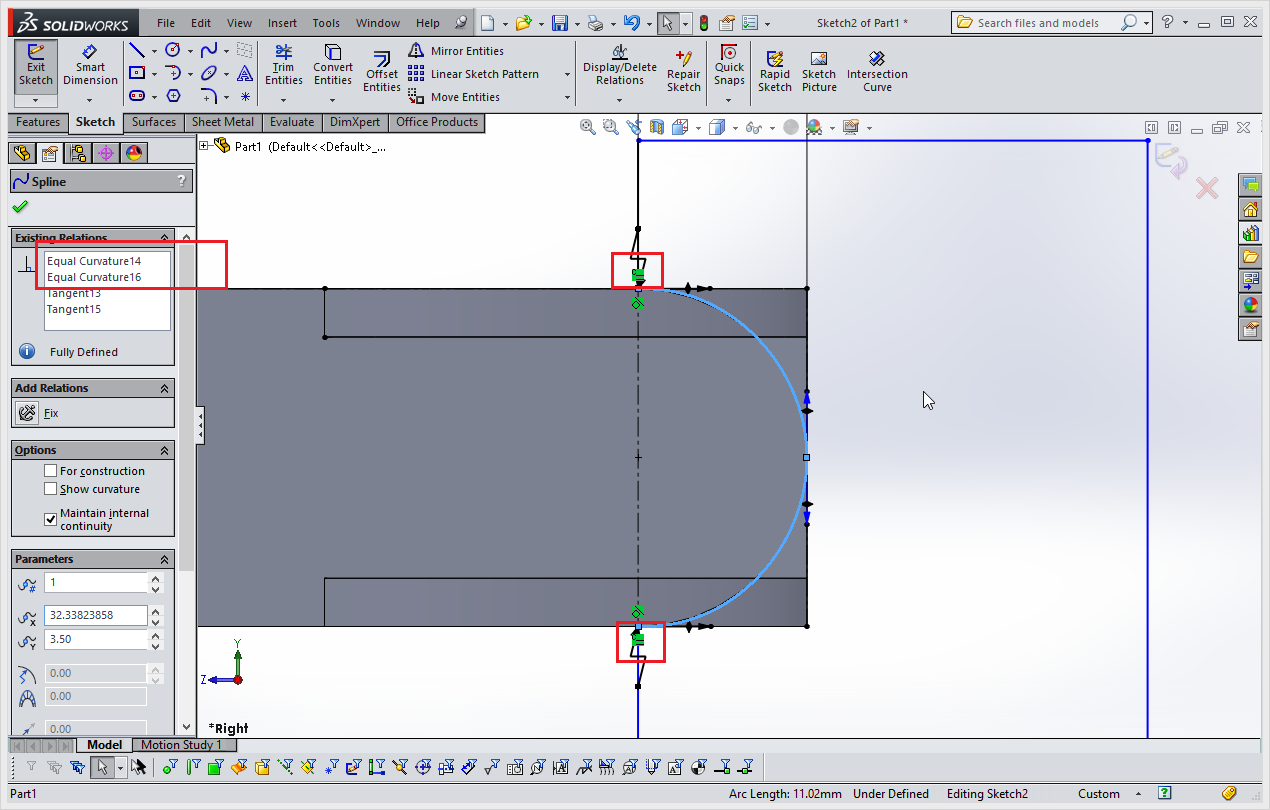This screenshot has width=1270, height=810.
Task: Open the Appearances color ball tab
Action: [x=1250, y=305]
